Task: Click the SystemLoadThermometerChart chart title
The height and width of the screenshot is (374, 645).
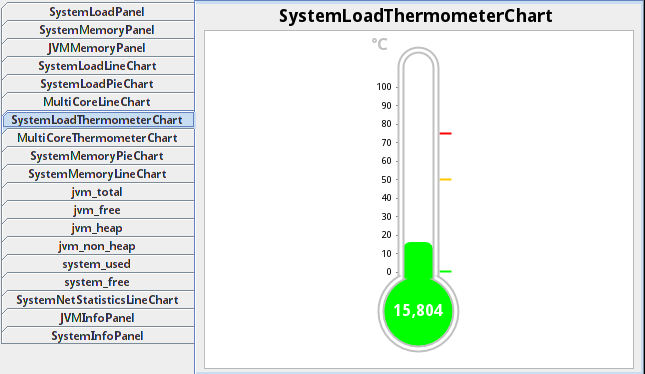Action: [x=415, y=16]
